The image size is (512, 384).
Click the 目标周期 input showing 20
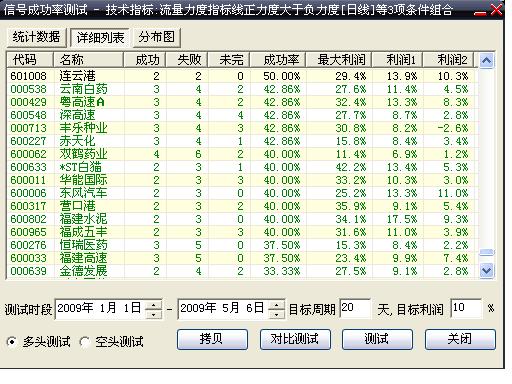[354, 308]
